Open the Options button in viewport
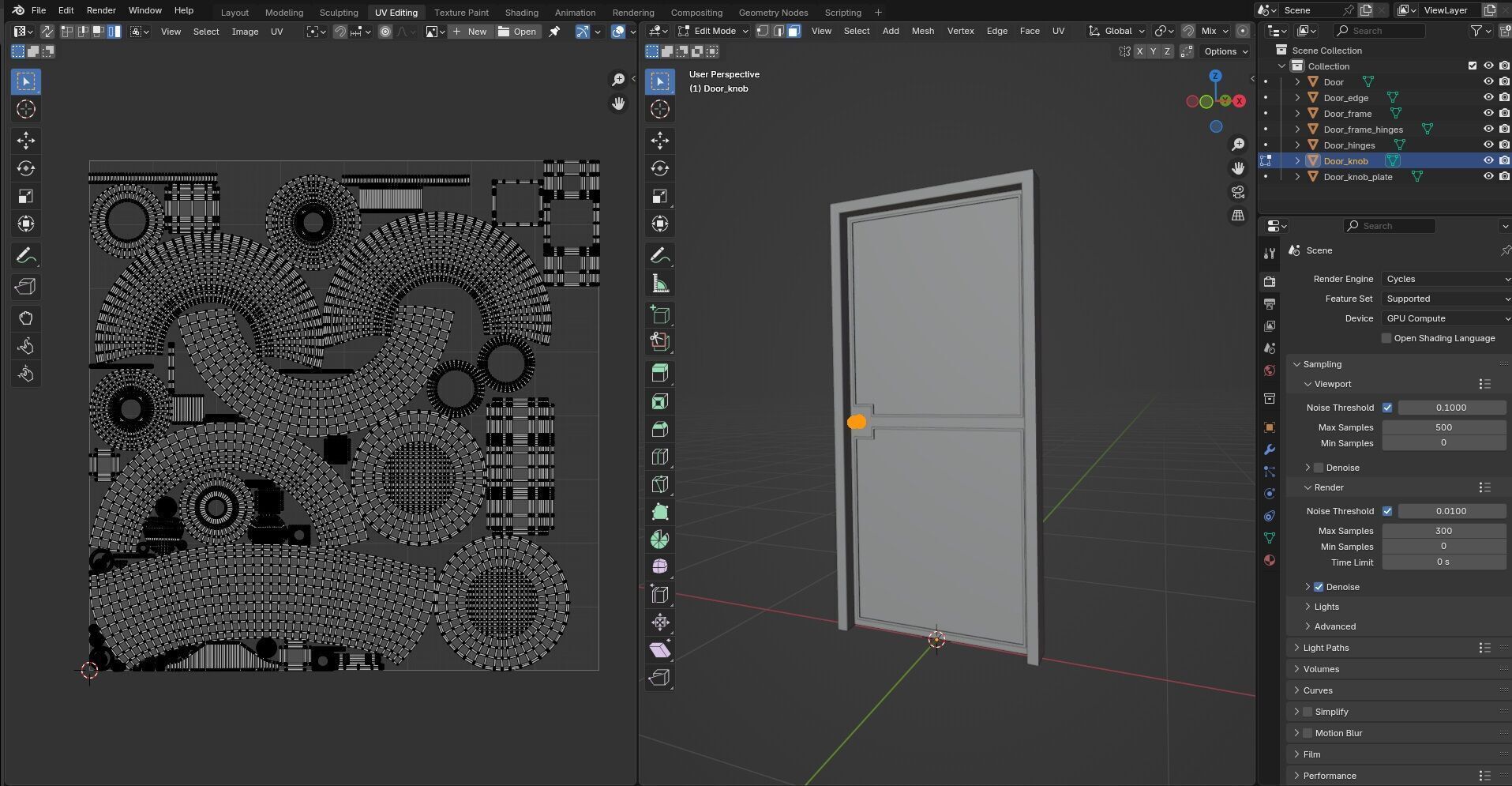The height and width of the screenshot is (786, 1512). click(1225, 51)
